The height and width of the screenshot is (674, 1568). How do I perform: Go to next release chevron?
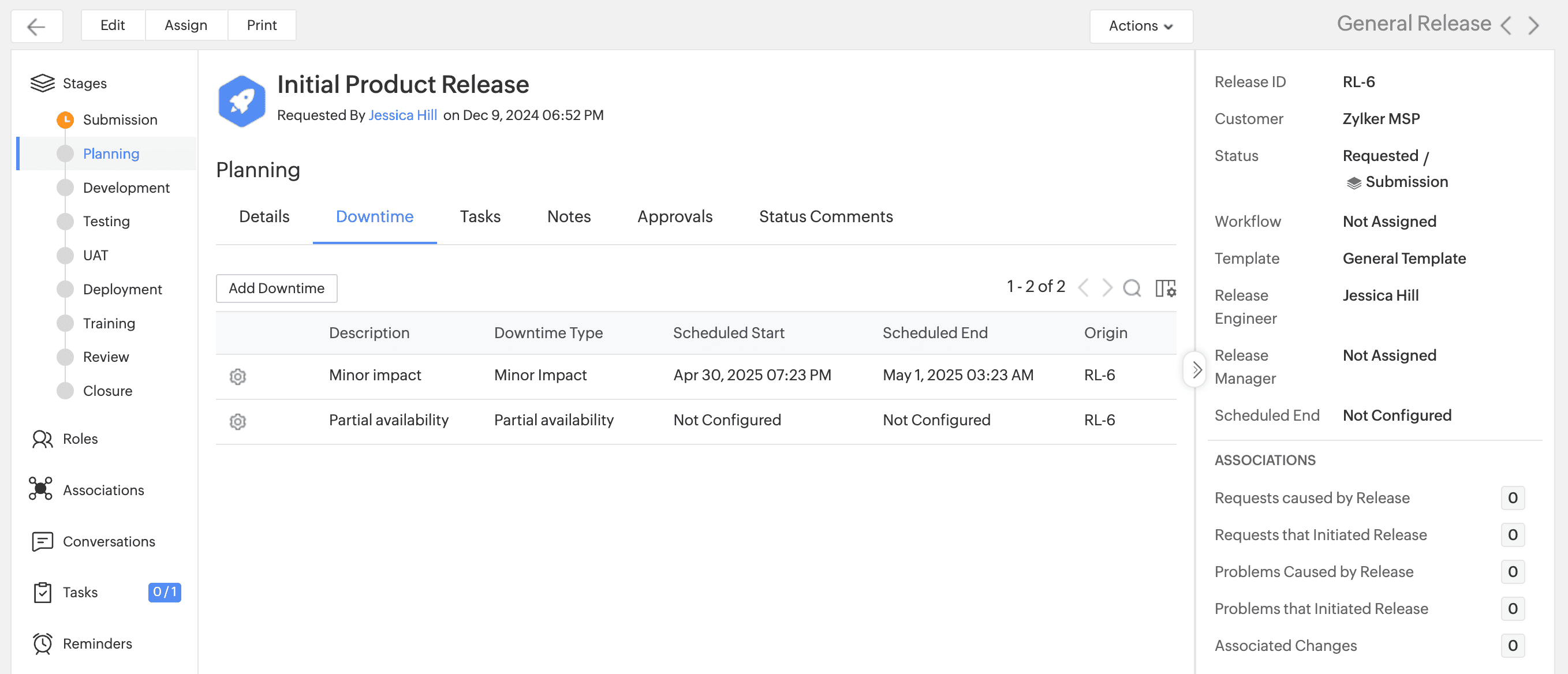click(1533, 26)
